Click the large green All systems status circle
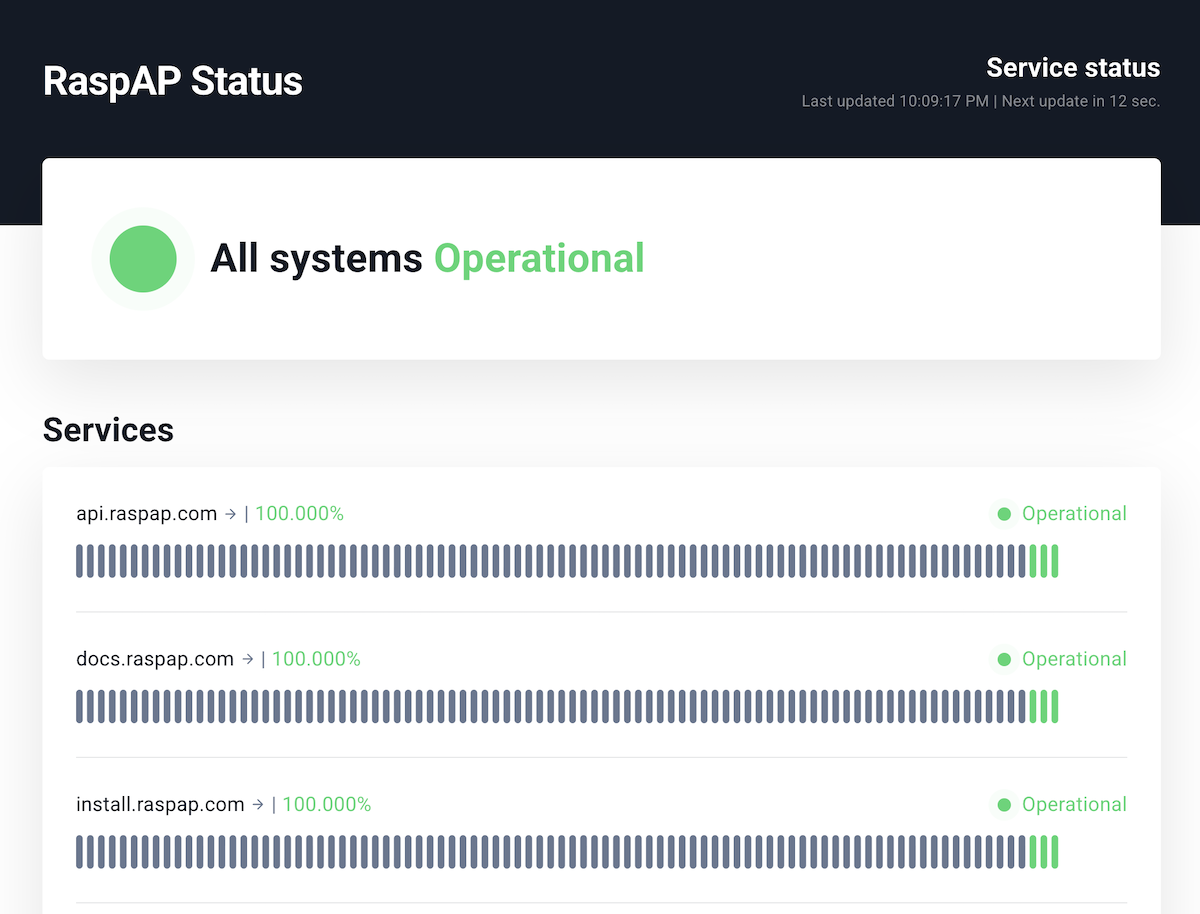 [x=143, y=259]
